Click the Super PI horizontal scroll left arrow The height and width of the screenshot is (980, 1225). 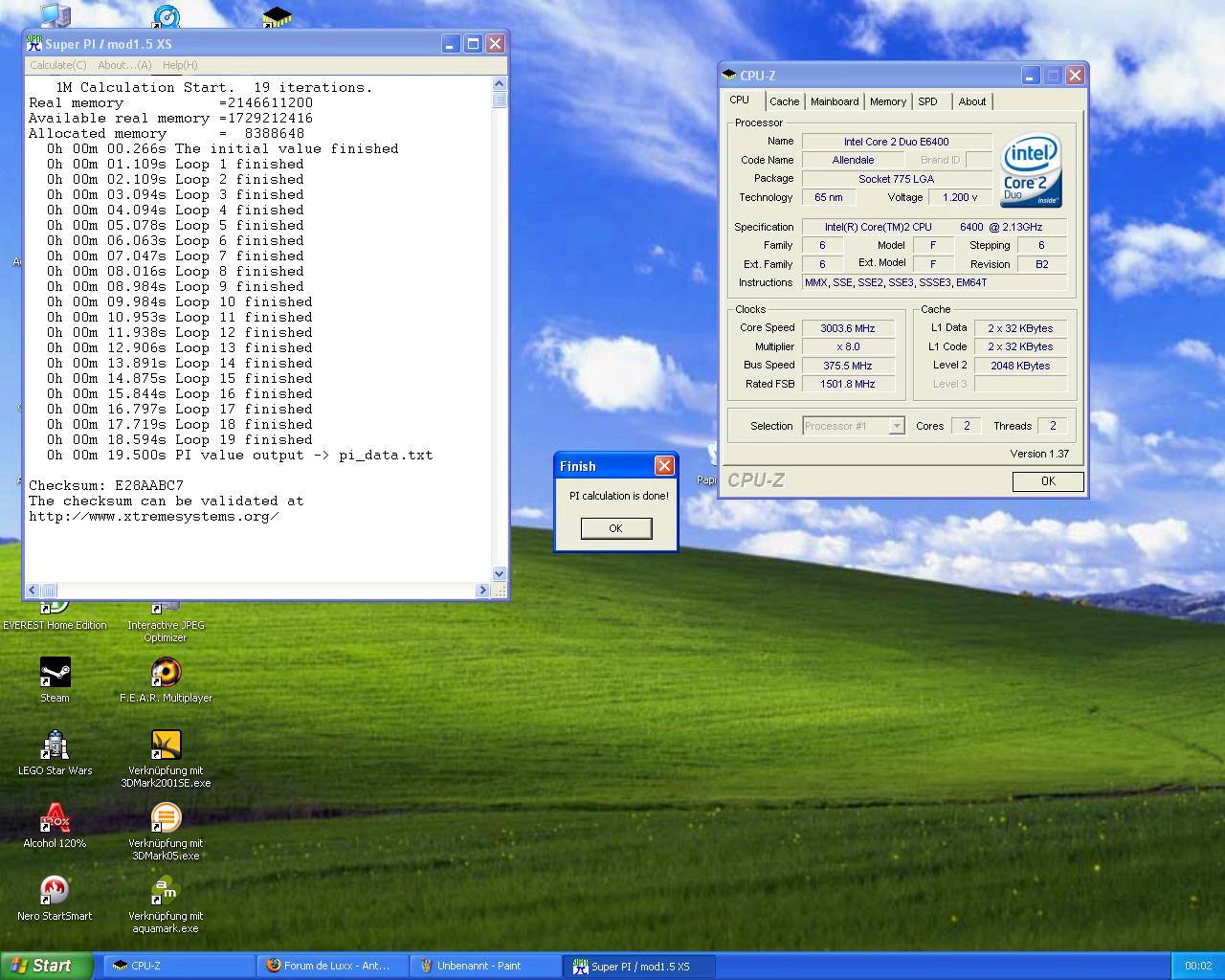click(x=33, y=590)
